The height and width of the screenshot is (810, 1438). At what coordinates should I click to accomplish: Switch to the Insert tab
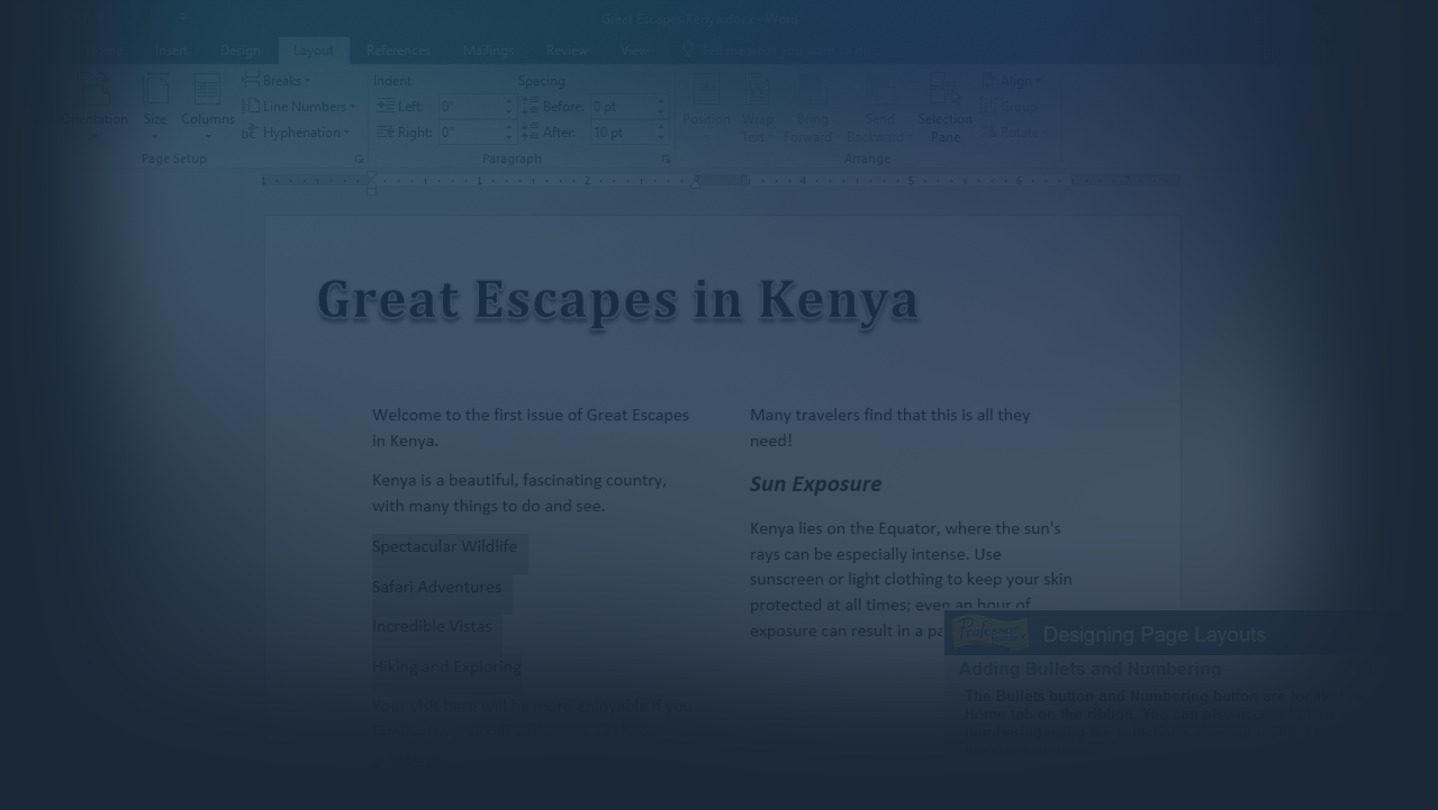[x=171, y=50]
